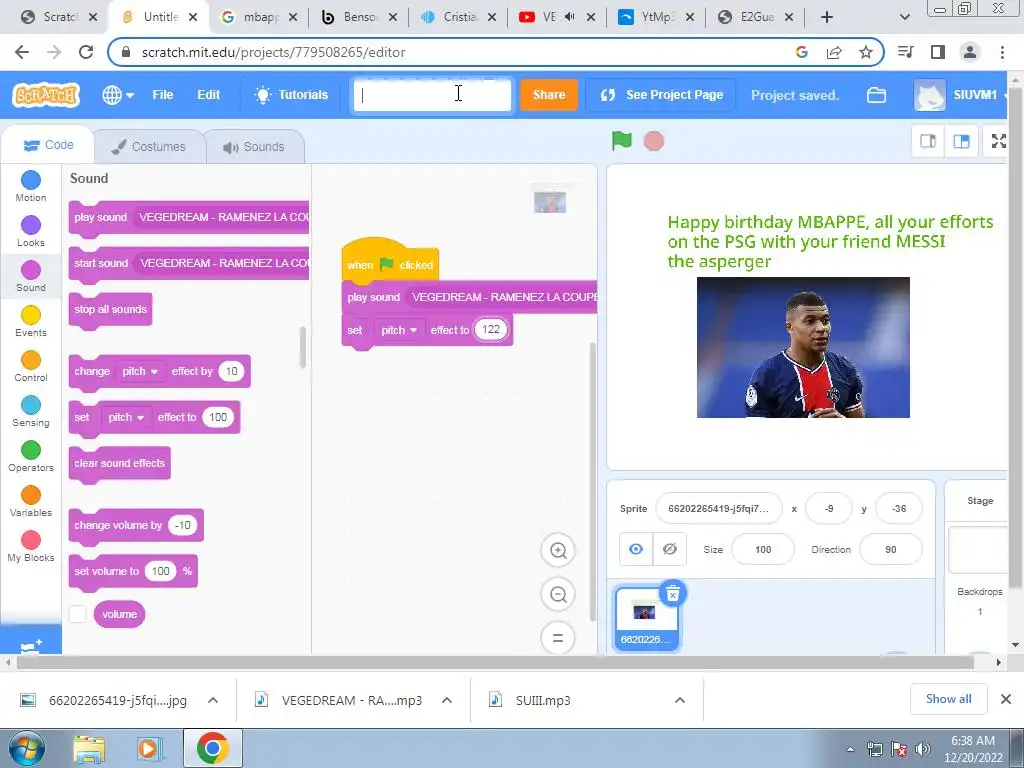Close the downloads bar
Image resolution: width=1024 pixels, height=768 pixels.
point(1006,699)
